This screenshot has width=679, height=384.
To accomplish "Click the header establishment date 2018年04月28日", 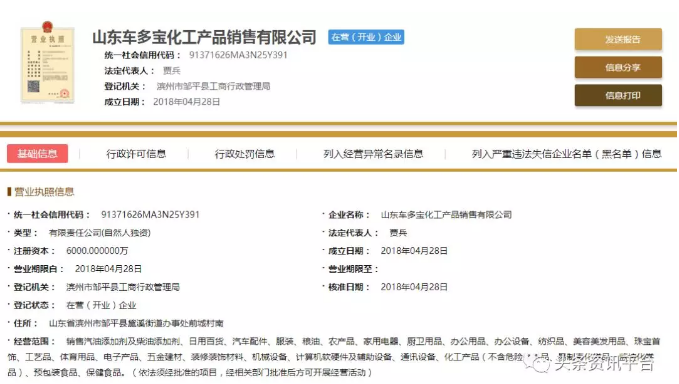I will click(187, 102).
